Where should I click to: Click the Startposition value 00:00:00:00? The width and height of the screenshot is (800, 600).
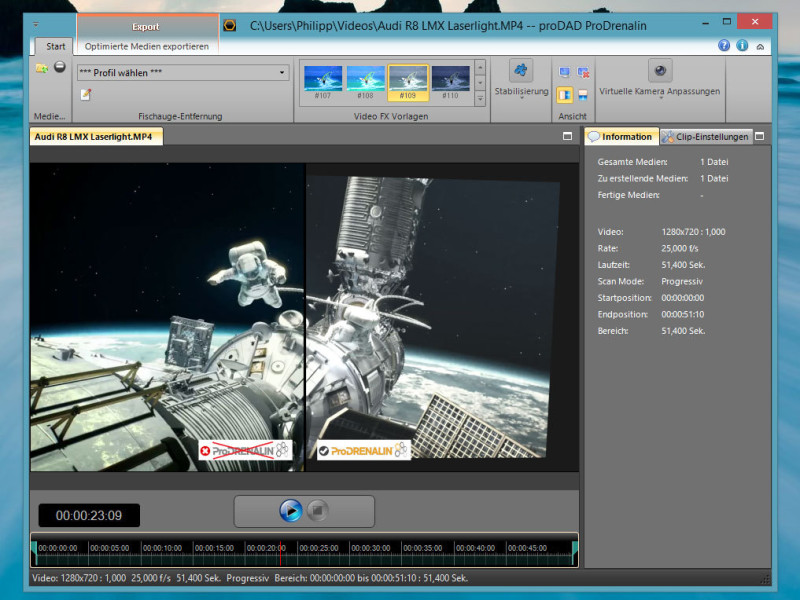683,298
